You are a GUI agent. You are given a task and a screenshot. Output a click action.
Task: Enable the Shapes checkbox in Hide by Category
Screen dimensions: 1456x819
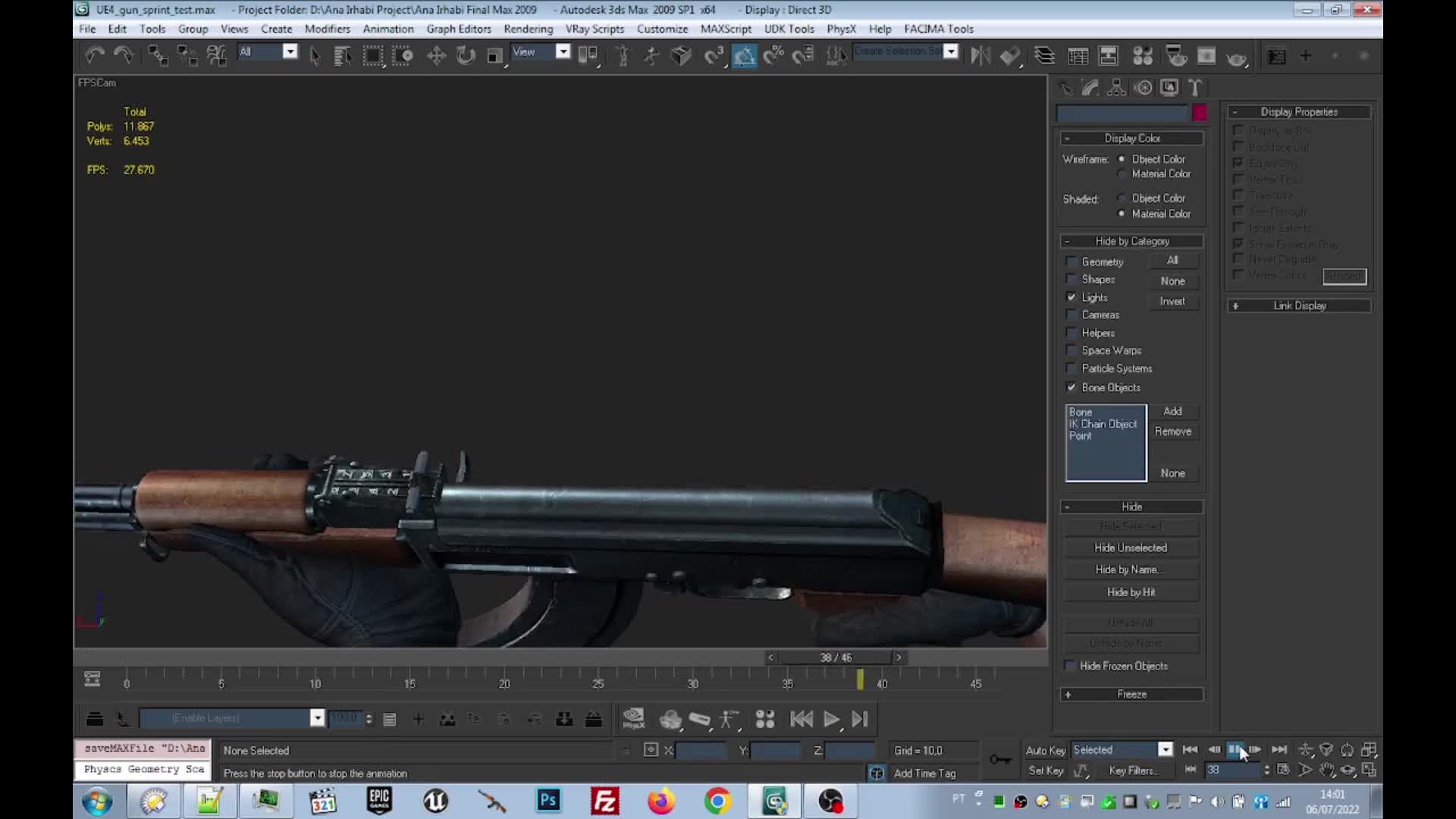tap(1072, 279)
